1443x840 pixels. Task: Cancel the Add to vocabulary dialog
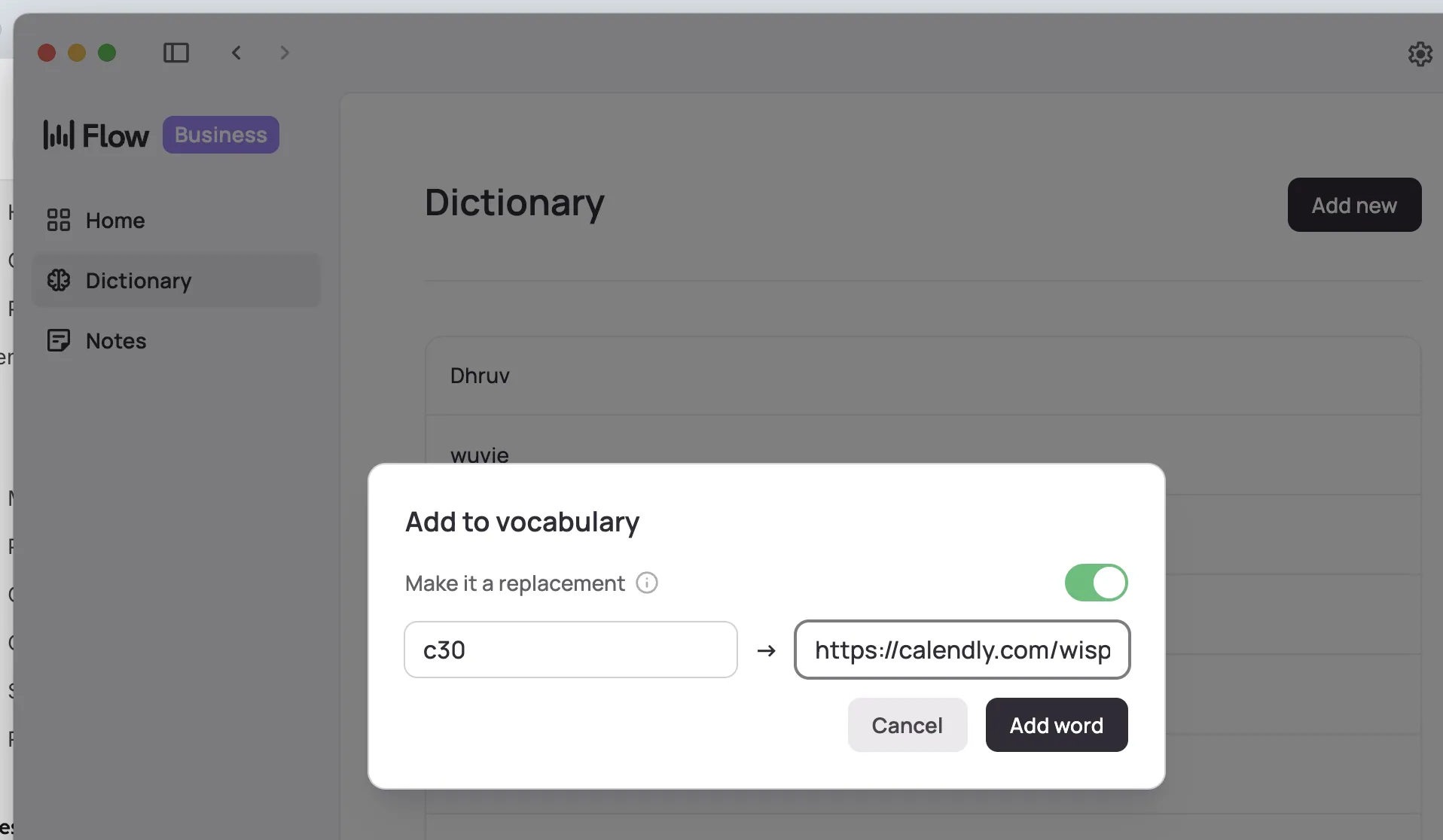pyautogui.click(x=908, y=725)
